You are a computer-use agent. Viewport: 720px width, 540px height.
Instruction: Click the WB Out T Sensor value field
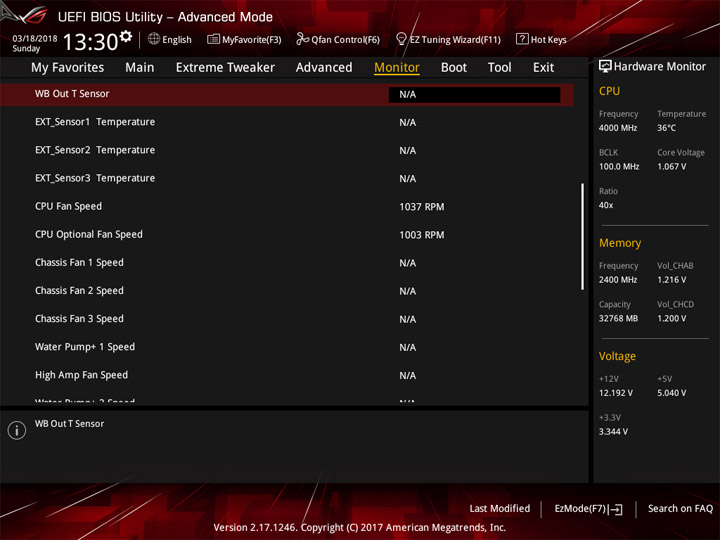pos(474,95)
